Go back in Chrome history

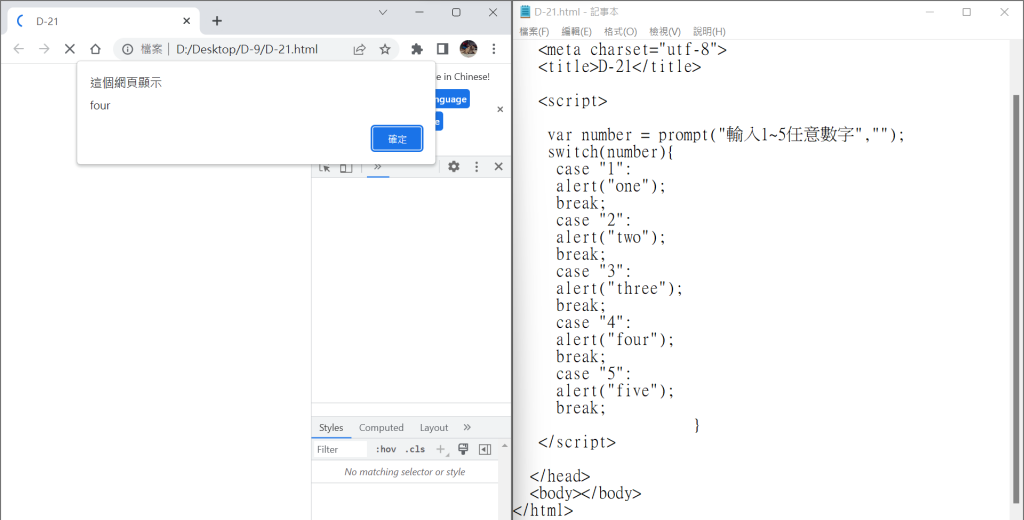tap(19, 49)
